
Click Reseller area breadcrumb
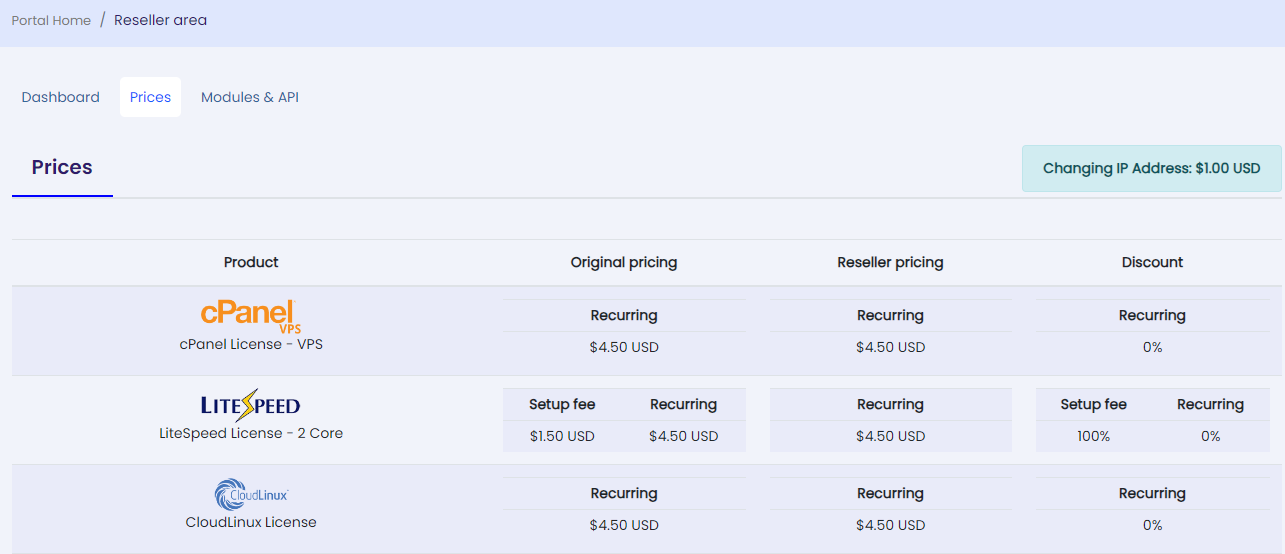pos(160,20)
